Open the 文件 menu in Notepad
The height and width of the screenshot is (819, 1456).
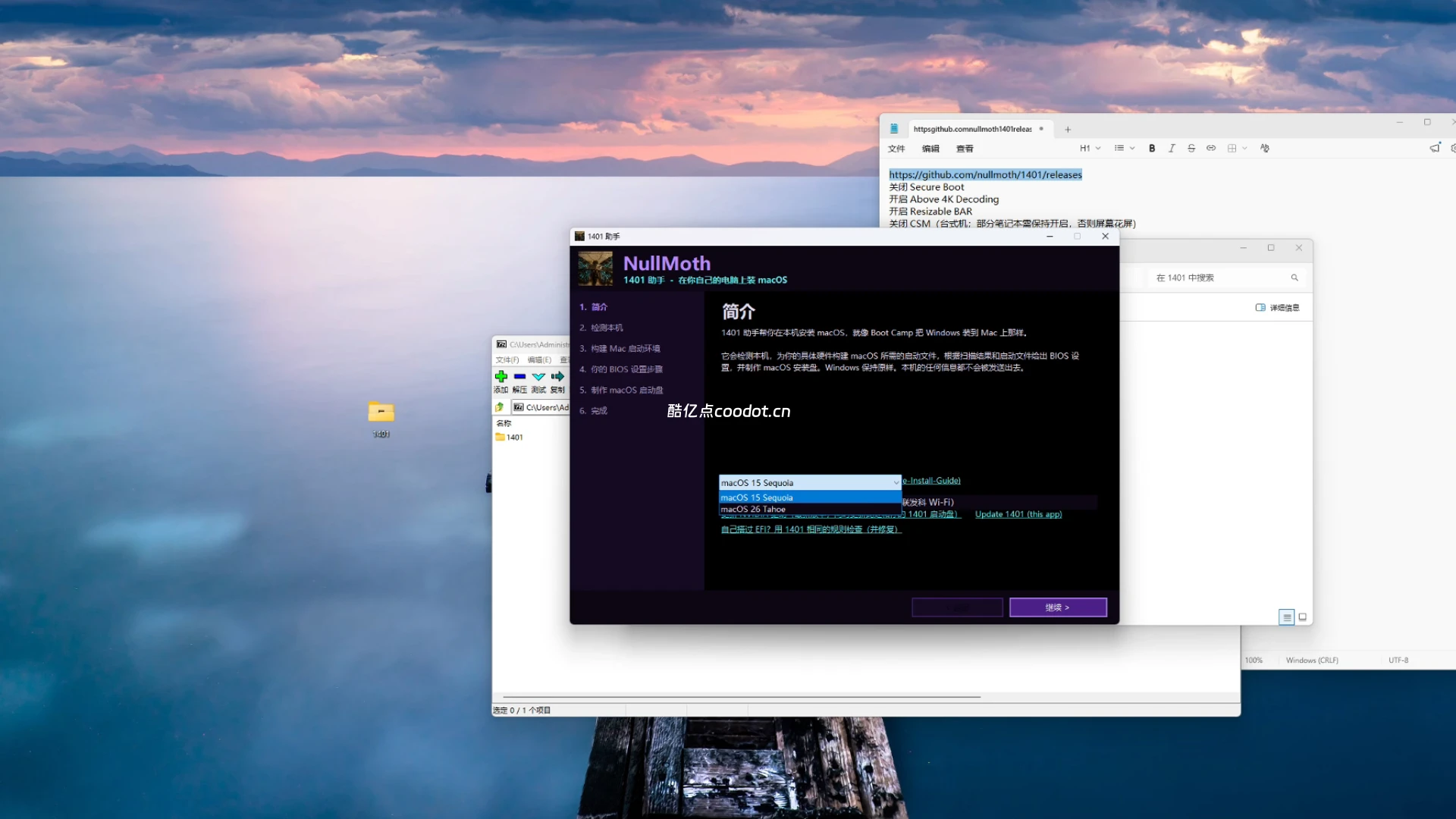[896, 149]
